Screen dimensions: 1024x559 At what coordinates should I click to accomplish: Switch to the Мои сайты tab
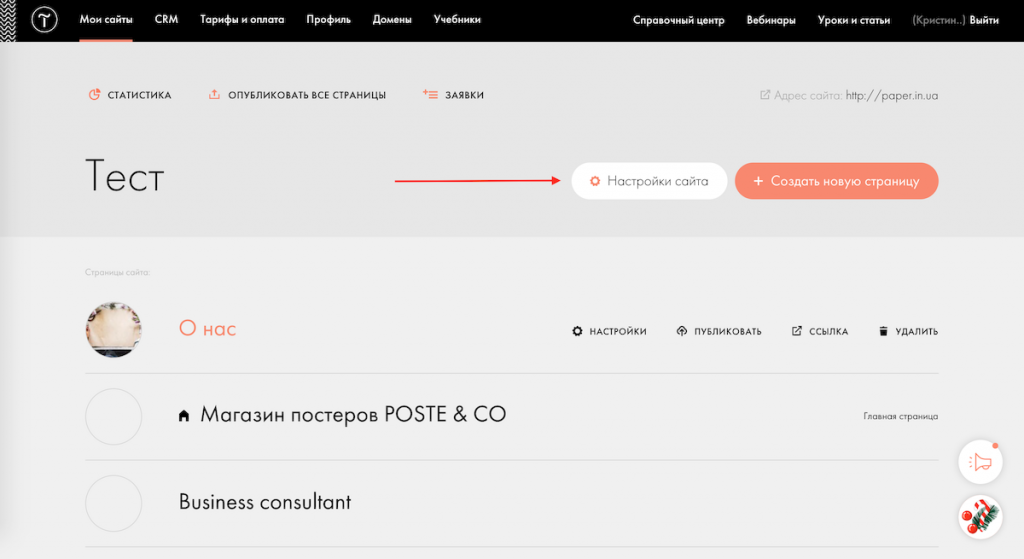[105, 20]
